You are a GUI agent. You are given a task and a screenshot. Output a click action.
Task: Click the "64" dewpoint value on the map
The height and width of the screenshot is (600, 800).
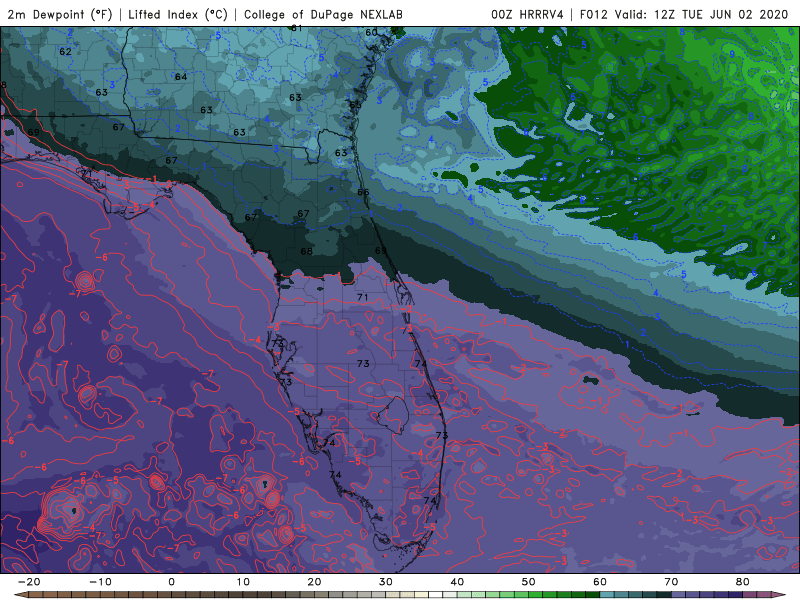point(181,77)
